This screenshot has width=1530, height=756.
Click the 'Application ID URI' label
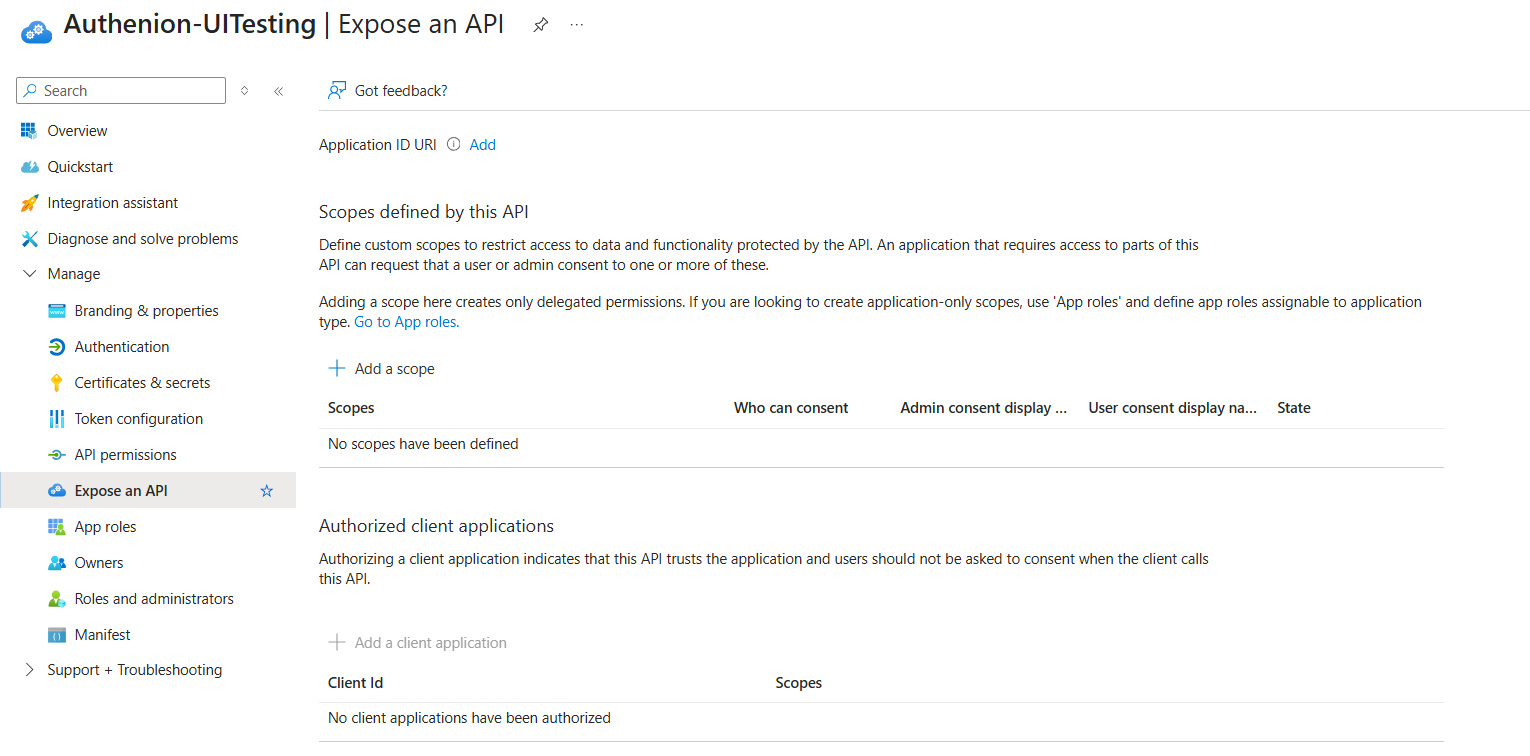pyautogui.click(x=378, y=145)
